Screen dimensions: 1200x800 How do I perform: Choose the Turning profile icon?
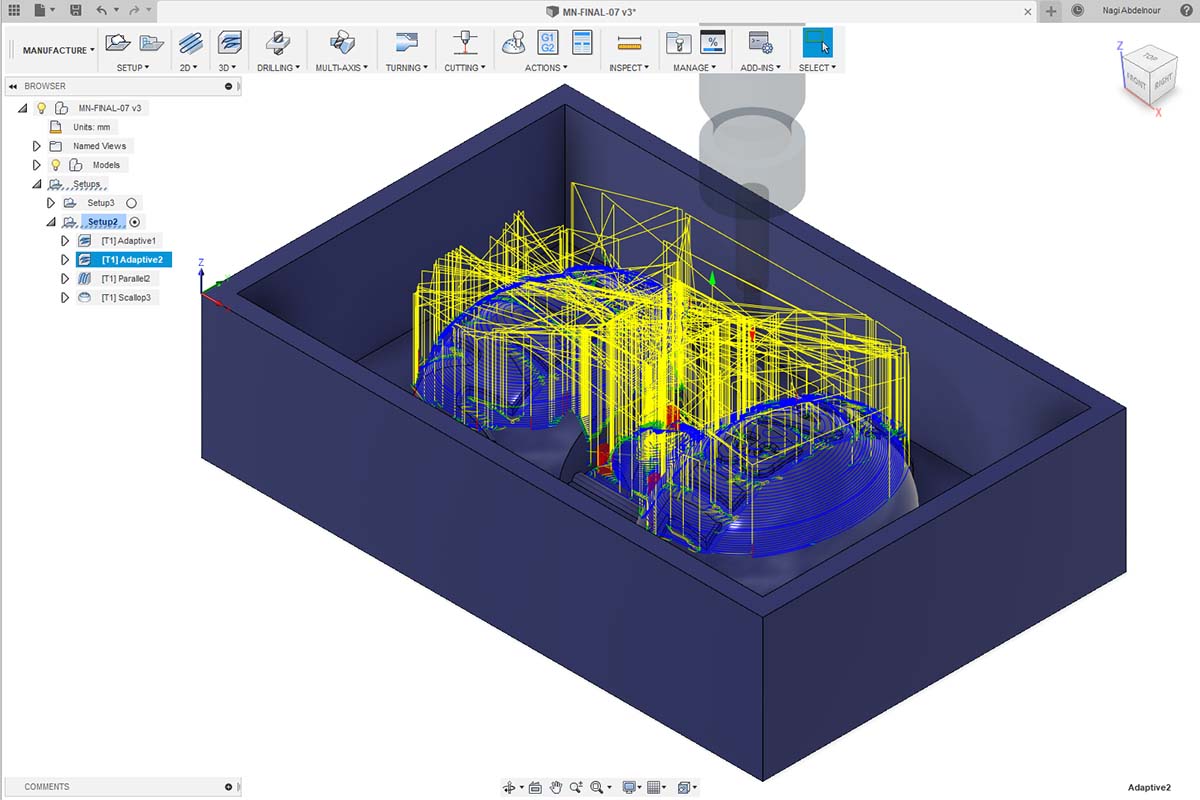click(406, 43)
